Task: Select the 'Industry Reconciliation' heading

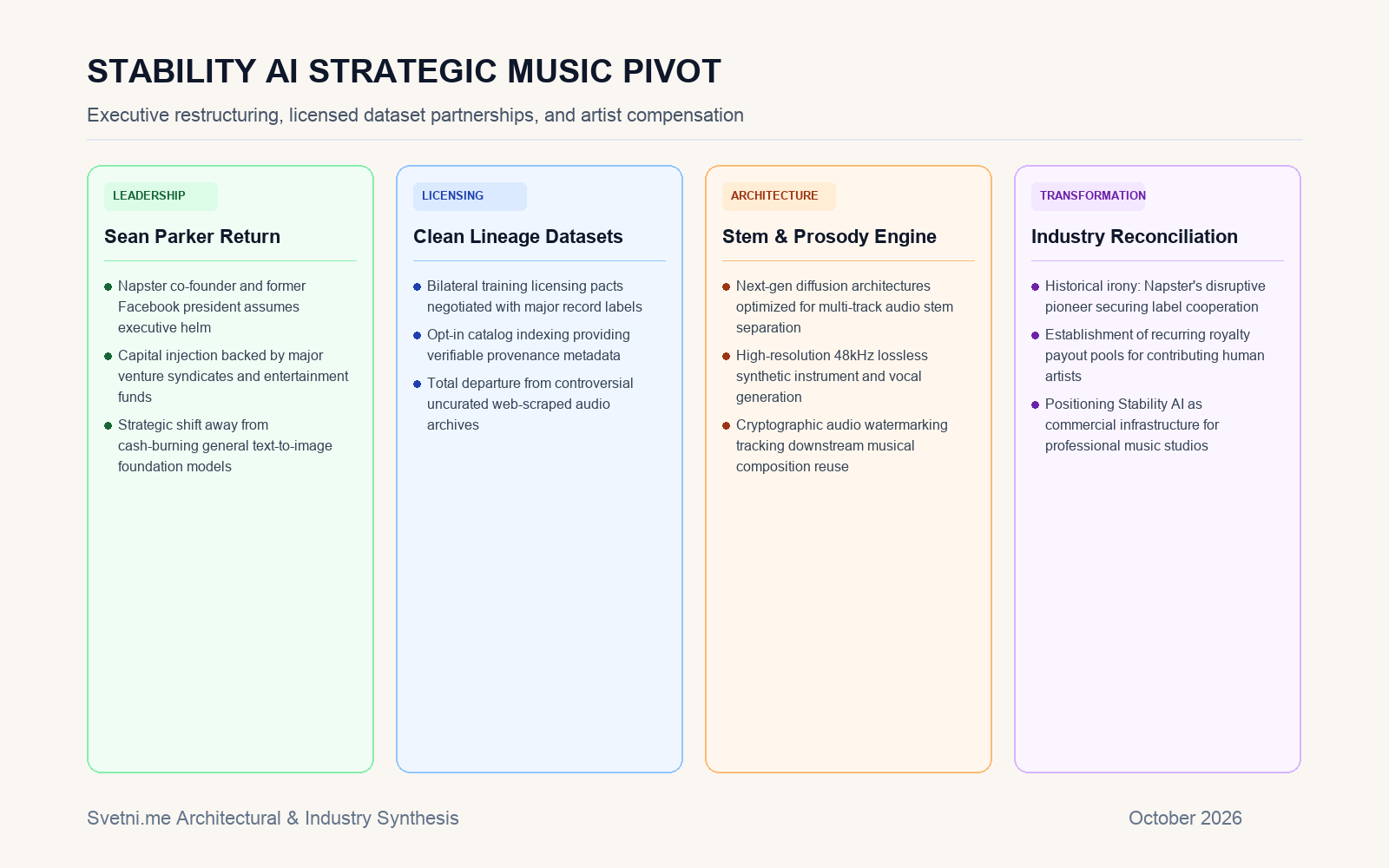Action: point(1134,236)
